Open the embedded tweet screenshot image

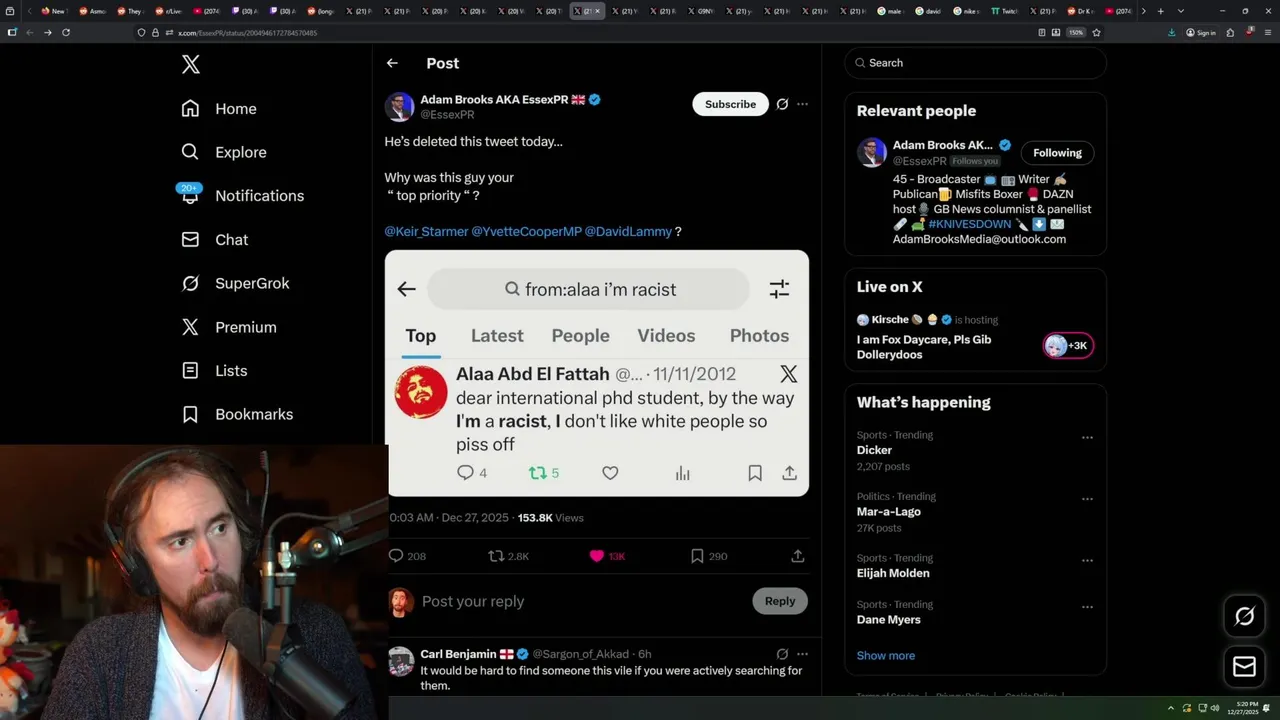point(597,373)
